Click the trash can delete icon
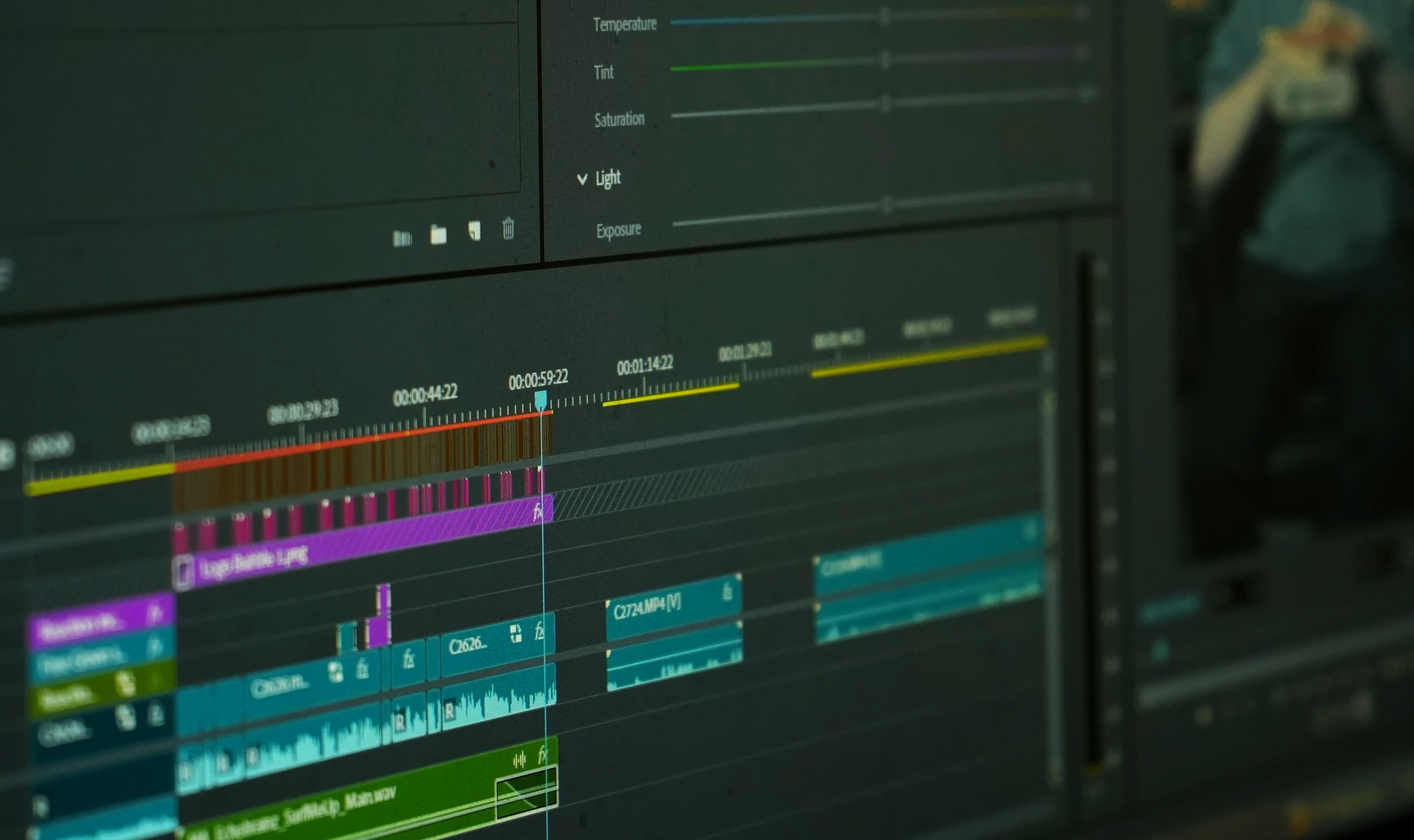1414x840 pixels. point(508,229)
